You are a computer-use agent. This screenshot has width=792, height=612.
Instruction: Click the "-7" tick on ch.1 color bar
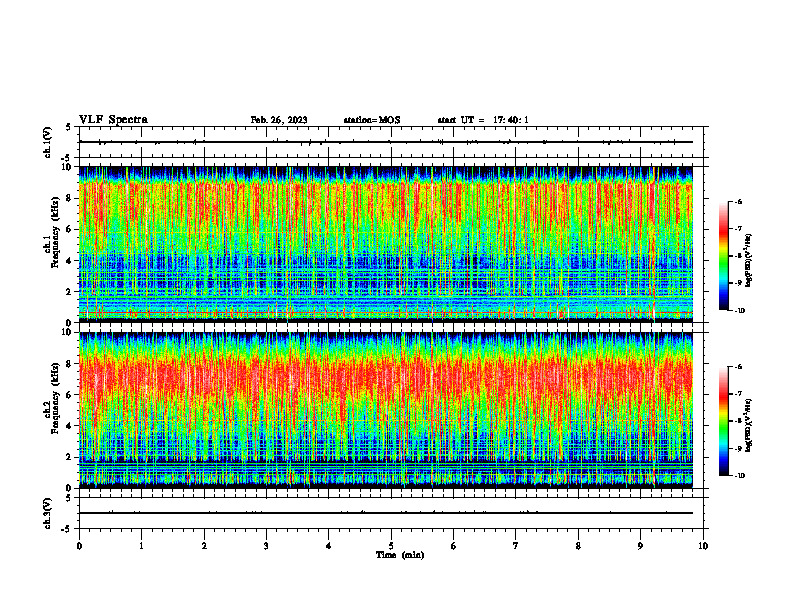738,229
